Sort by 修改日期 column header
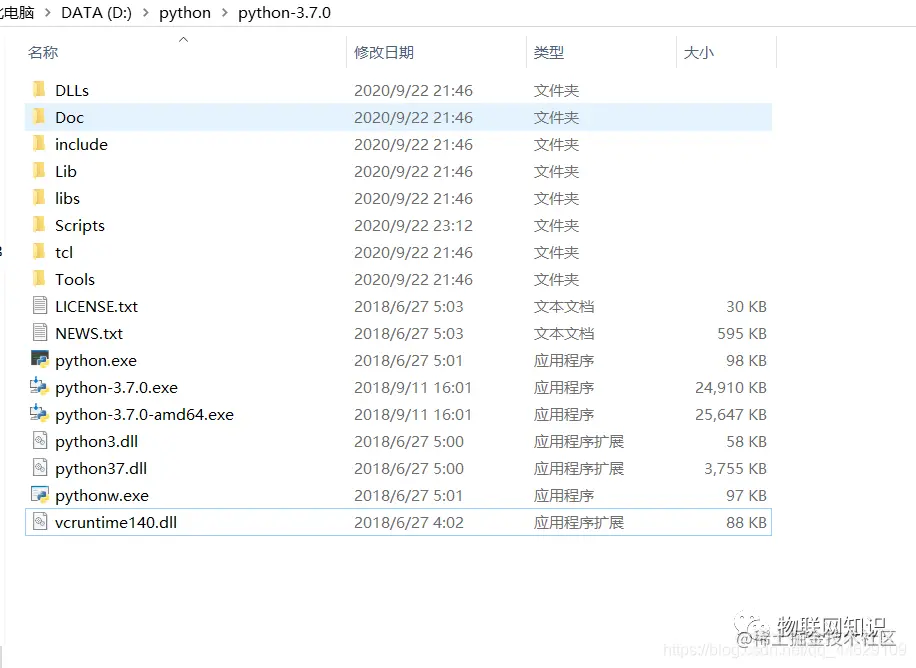Screen dimensions: 916x668 tap(384, 53)
